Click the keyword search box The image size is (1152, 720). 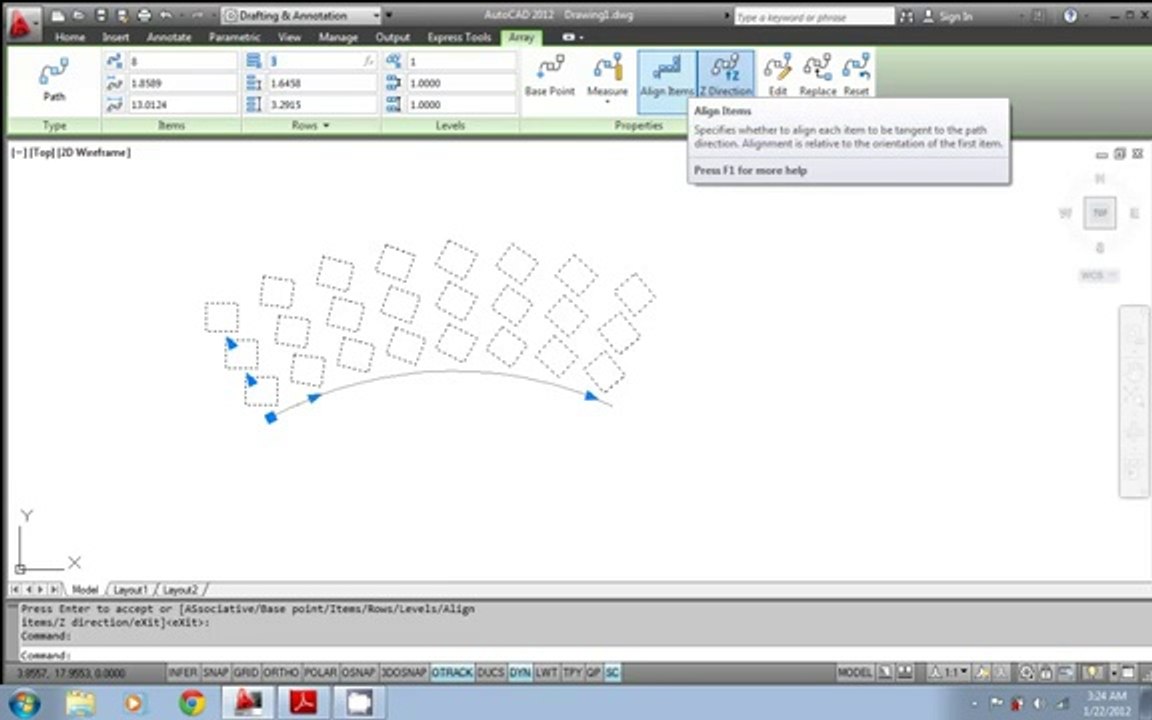coord(813,16)
